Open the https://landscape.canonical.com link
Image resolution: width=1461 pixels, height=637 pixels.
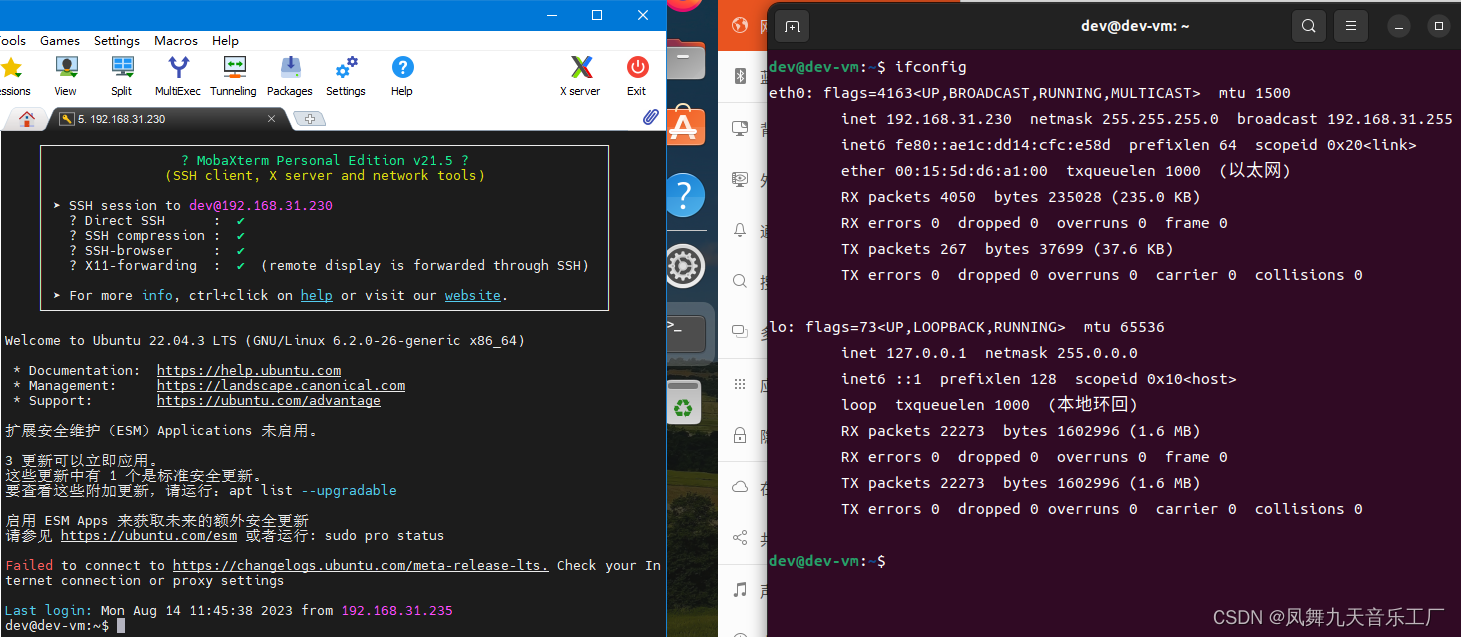[281, 386]
